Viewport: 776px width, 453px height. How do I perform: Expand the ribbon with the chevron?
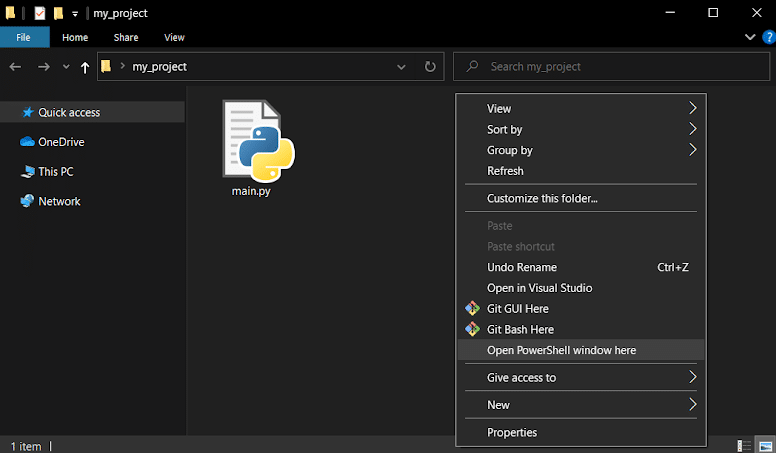tap(750, 37)
